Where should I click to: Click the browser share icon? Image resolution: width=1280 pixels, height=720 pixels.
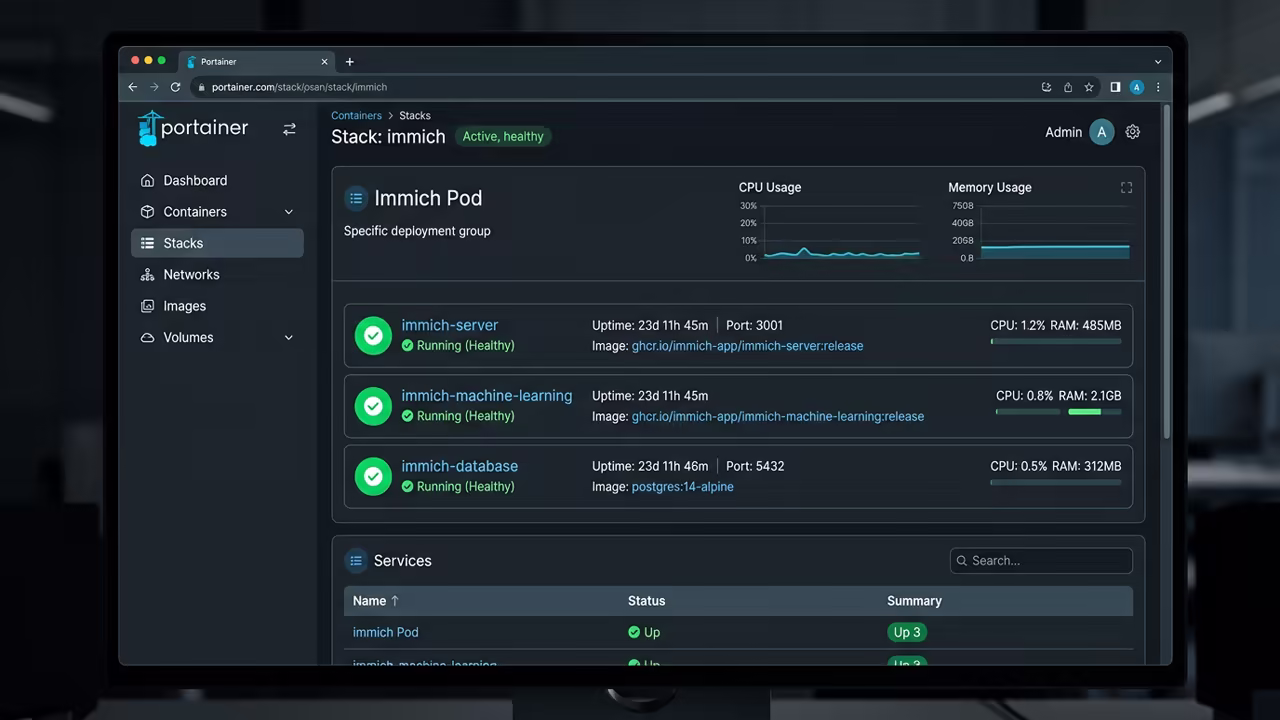pos(1068,87)
